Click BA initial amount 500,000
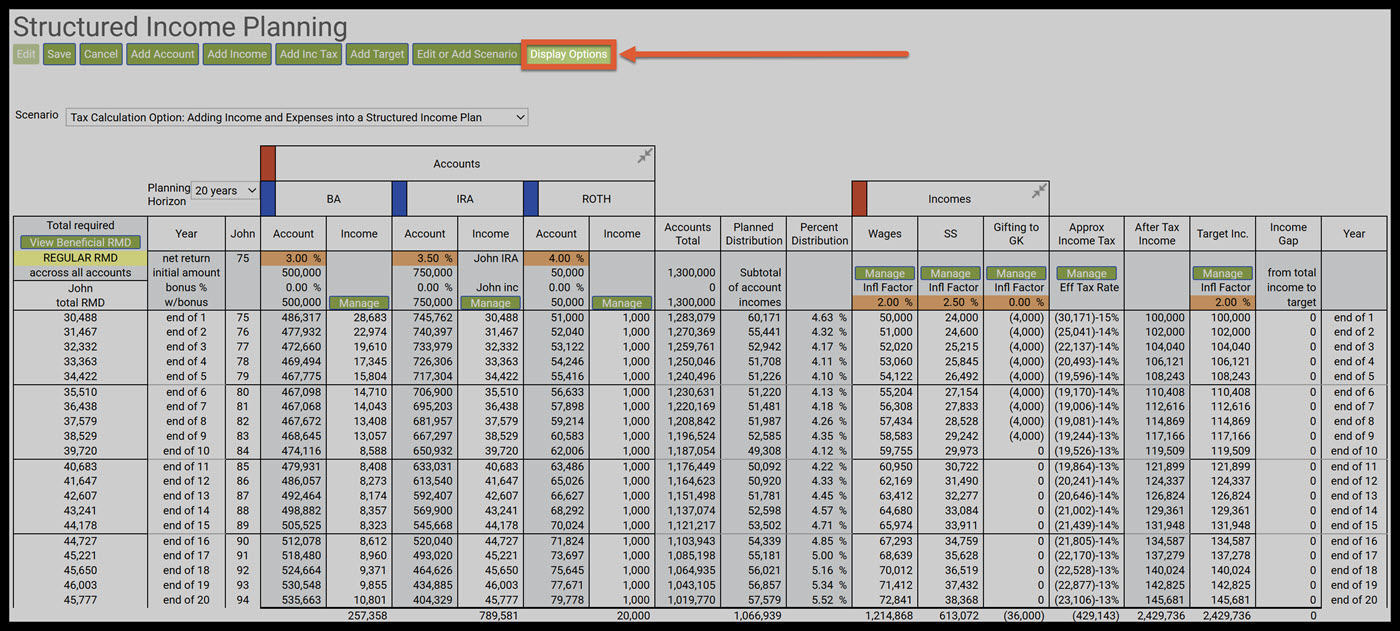1400x631 pixels. [x=301, y=273]
